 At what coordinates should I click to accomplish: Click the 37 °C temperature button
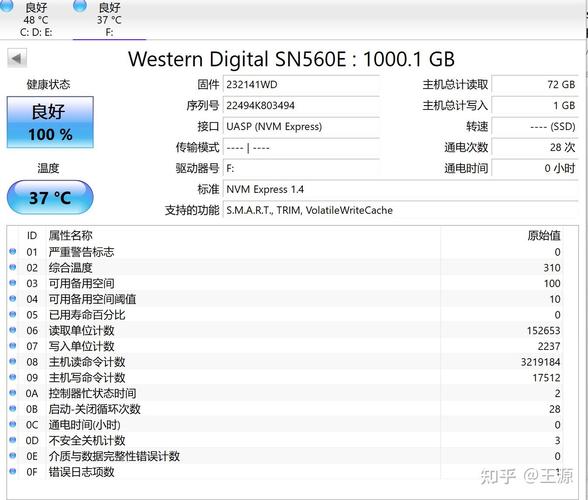point(50,197)
